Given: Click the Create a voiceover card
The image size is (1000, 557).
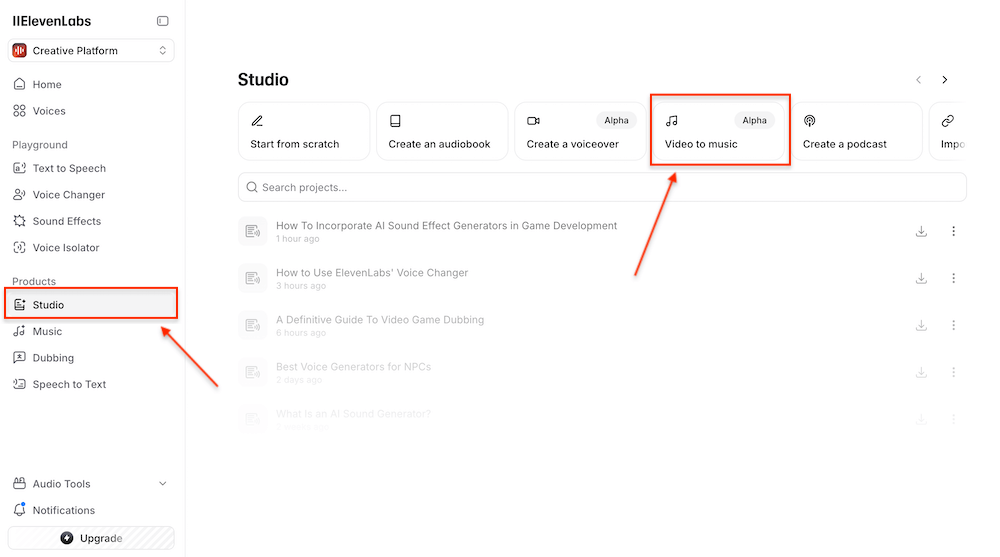Looking at the screenshot, I should 580,131.
